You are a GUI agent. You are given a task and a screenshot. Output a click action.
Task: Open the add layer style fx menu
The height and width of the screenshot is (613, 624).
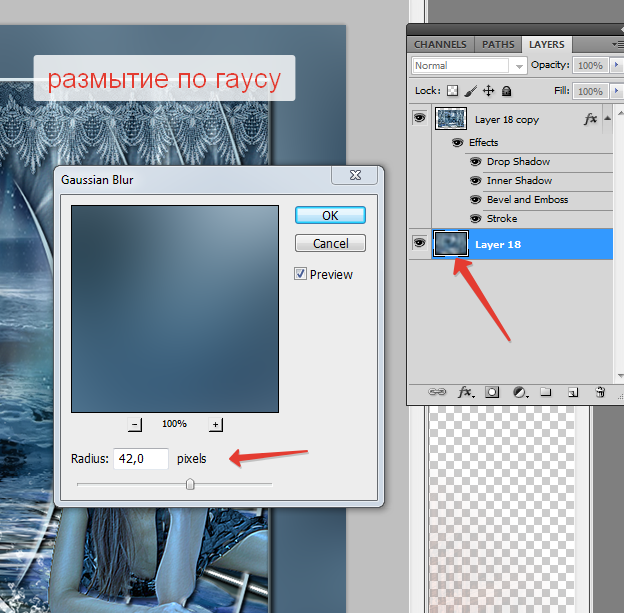point(466,392)
